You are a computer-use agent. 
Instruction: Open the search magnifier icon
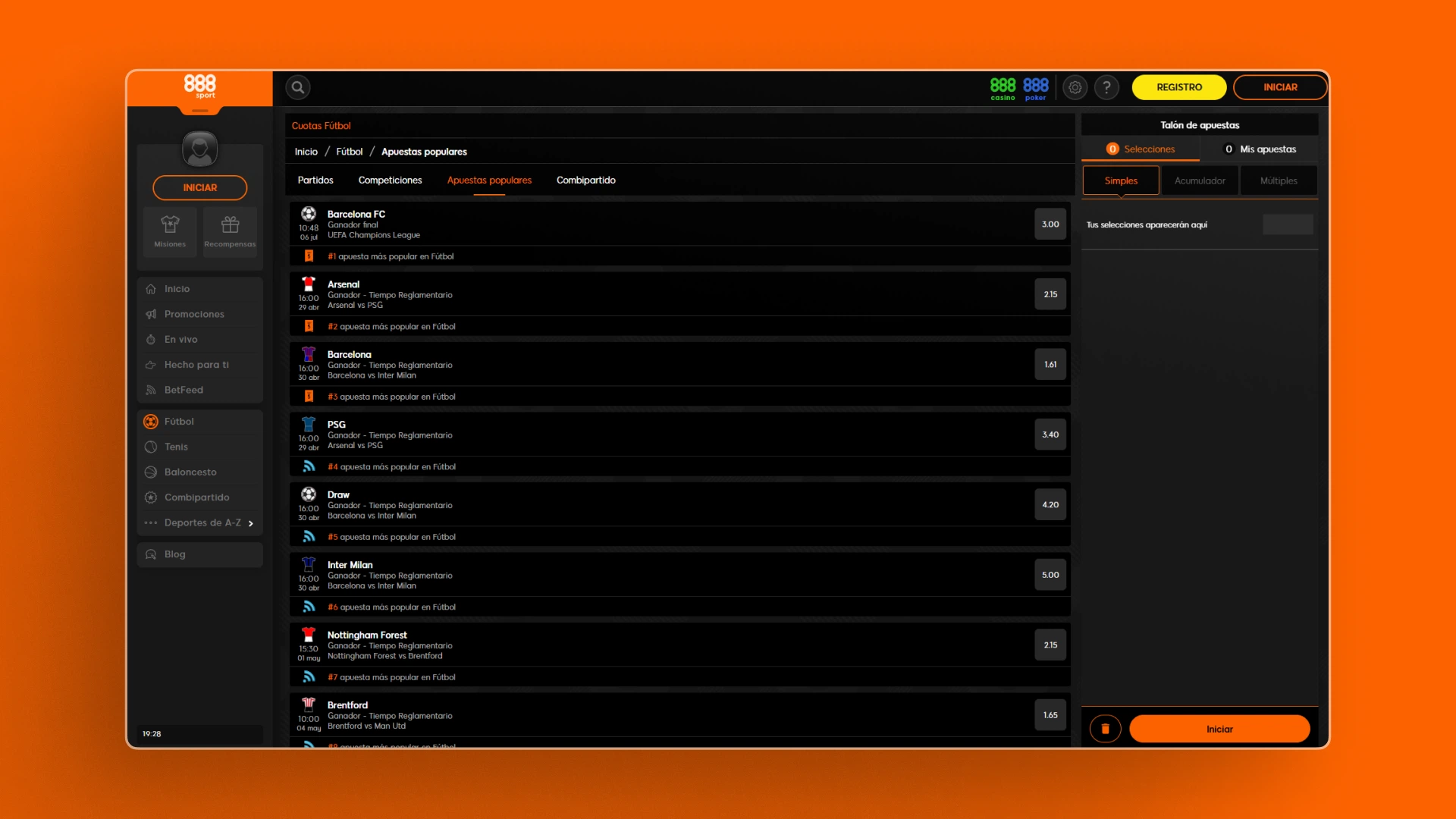(298, 87)
